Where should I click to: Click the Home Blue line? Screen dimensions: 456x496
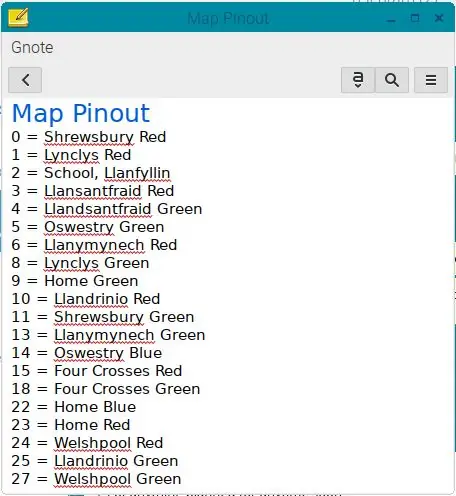74,407
